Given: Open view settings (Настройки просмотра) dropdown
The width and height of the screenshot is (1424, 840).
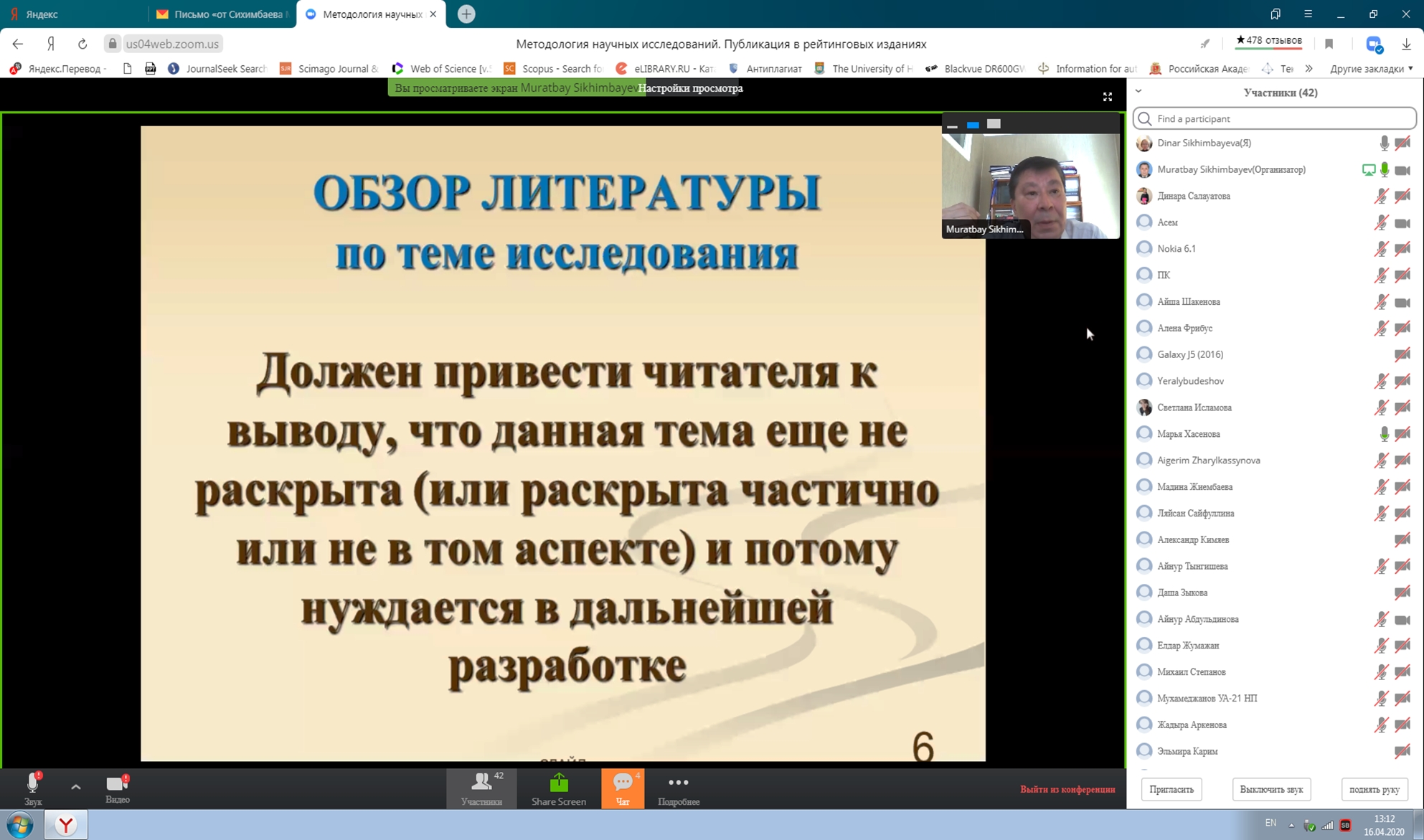Looking at the screenshot, I should tap(690, 88).
